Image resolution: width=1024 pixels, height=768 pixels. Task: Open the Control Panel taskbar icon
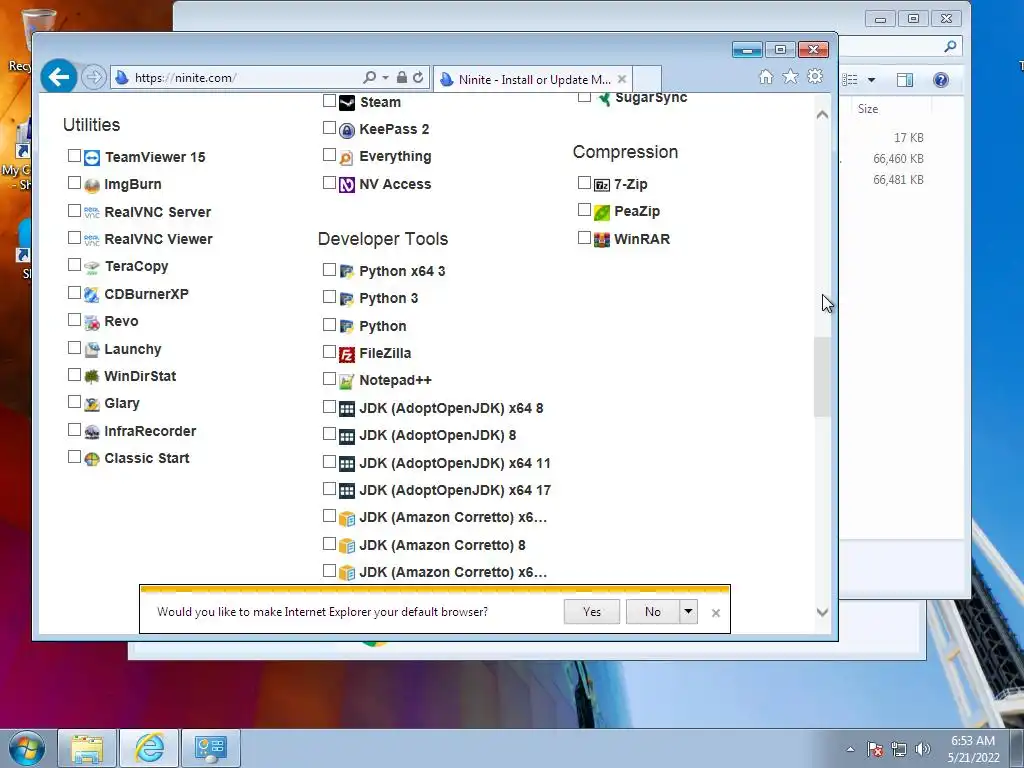tap(211, 748)
